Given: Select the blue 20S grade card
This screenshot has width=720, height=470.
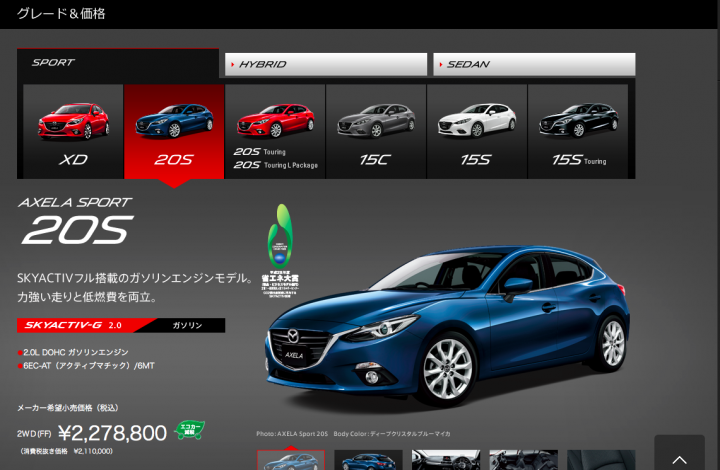Looking at the screenshot, I should coord(174,131).
